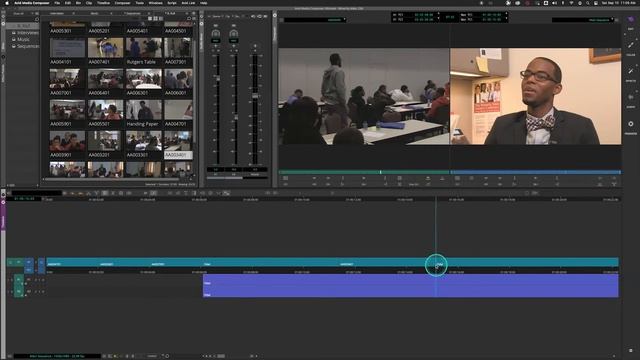Open the Apple menu

coord(7,3)
